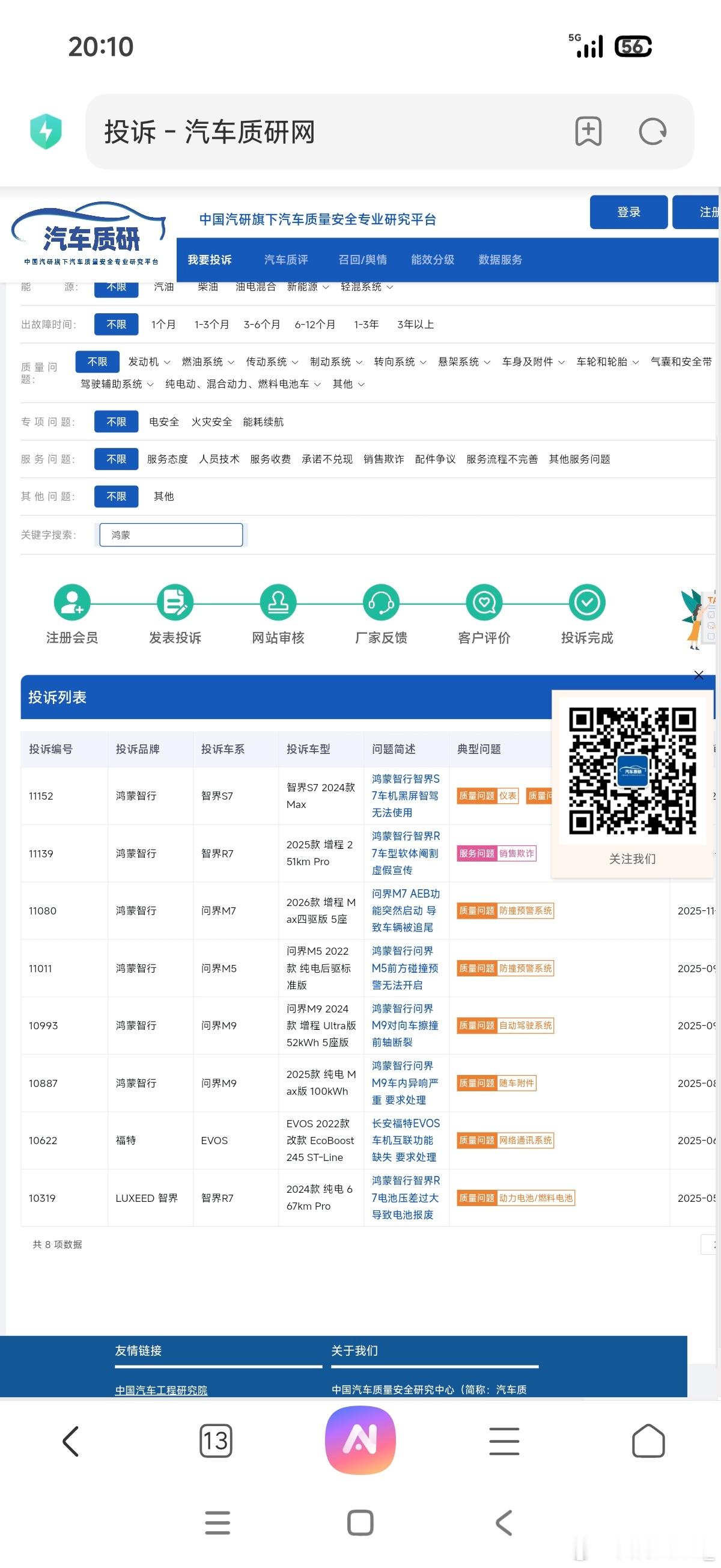The width and height of the screenshot is (721, 1568).
Task: Select 服务态度 under 服务问题
Action: pos(167,459)
